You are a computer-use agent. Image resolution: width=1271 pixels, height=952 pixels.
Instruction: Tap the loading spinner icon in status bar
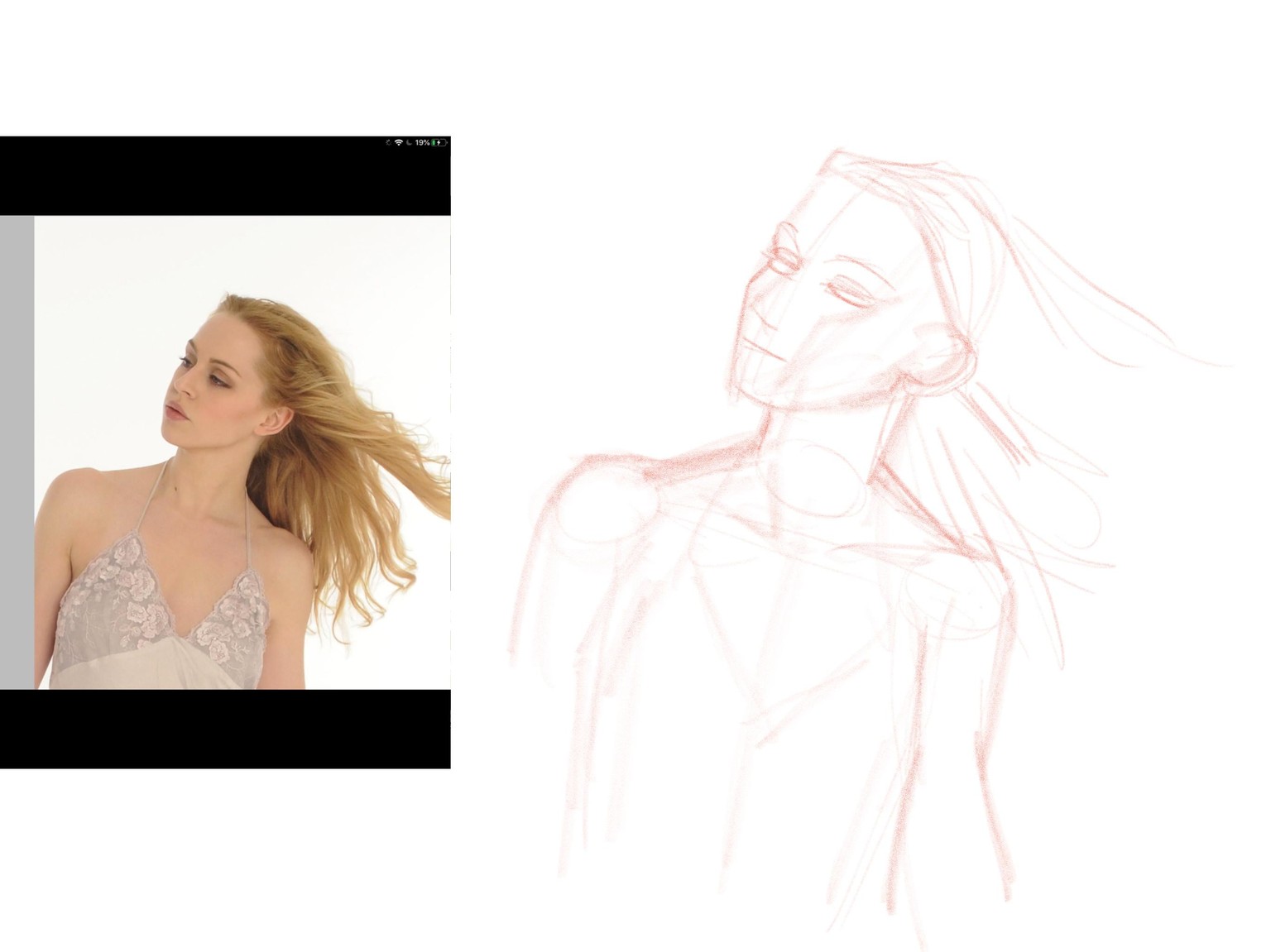[x=388, y=142]
